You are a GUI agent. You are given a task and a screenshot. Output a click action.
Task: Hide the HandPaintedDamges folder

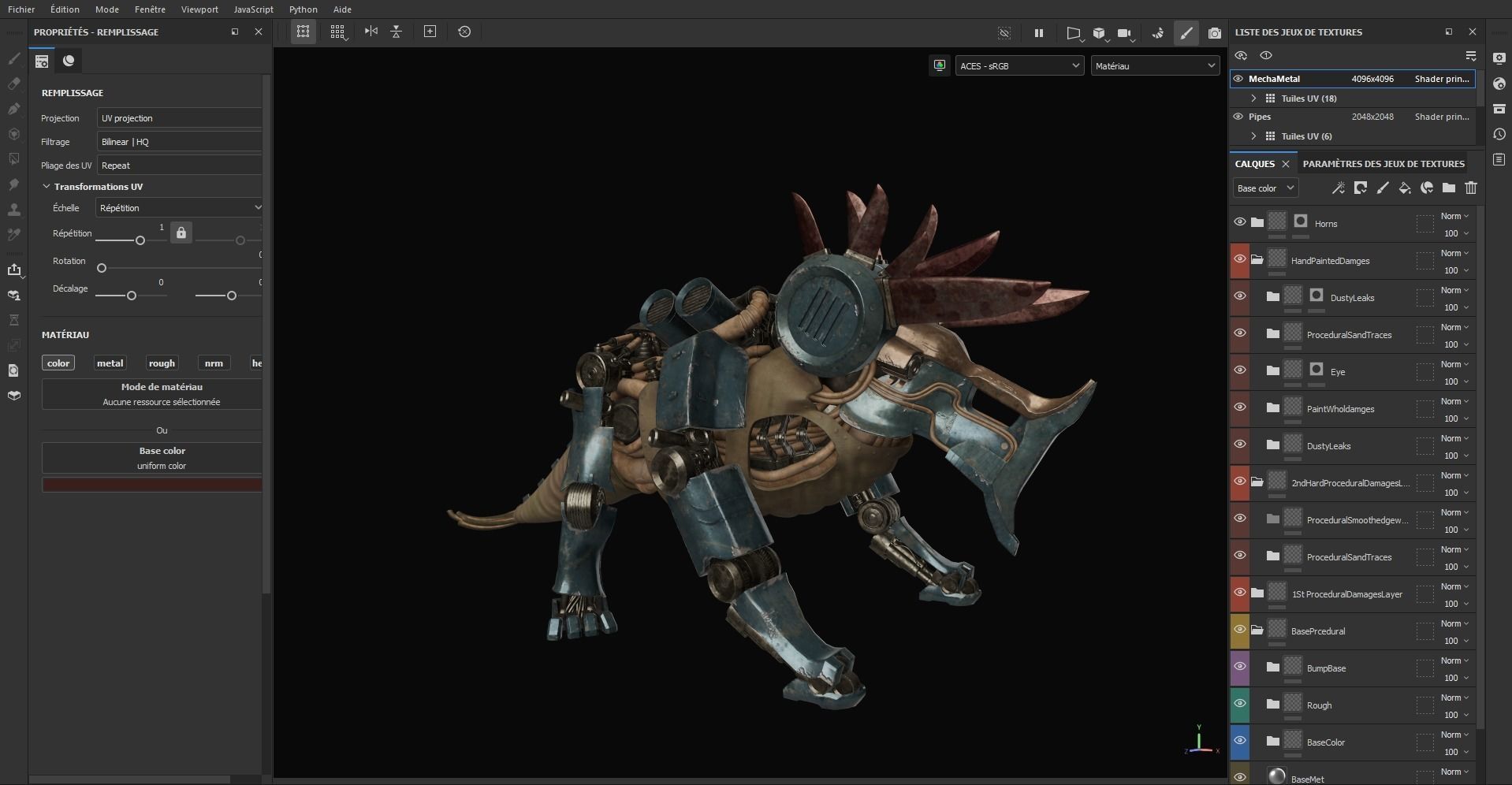coord(1239,259)
